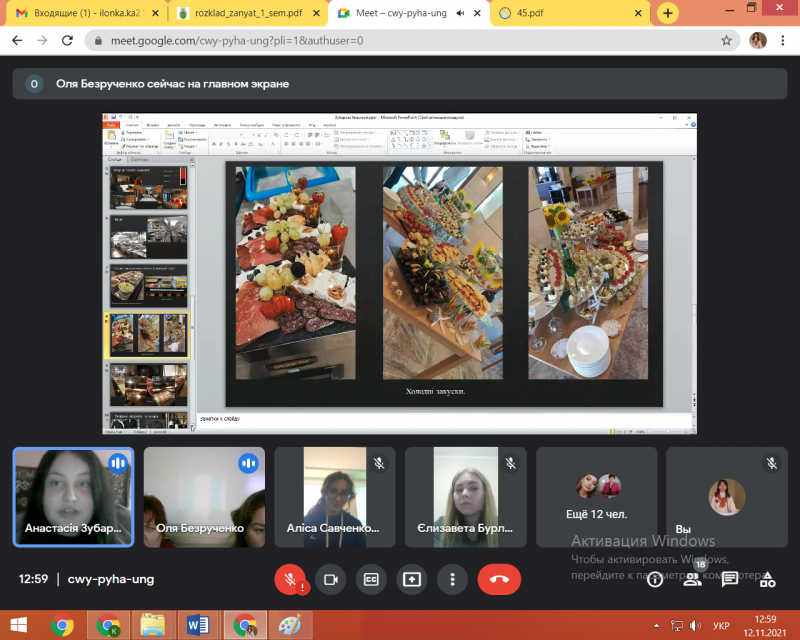Turn on captions with CC button
Screen dimensions: 800x640
coord(371,579)
